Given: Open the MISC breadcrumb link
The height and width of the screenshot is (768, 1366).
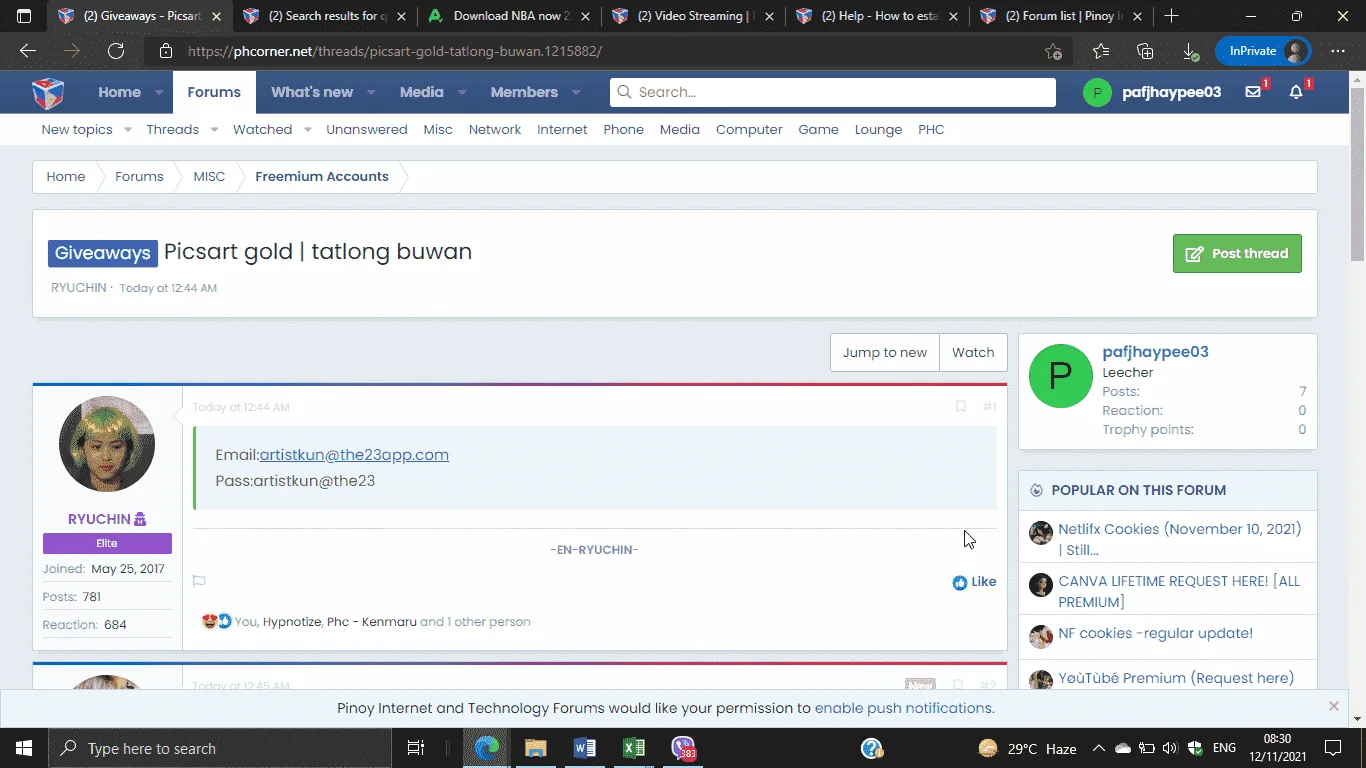Looking at the screenshot, I should click(x=209, y=177).
